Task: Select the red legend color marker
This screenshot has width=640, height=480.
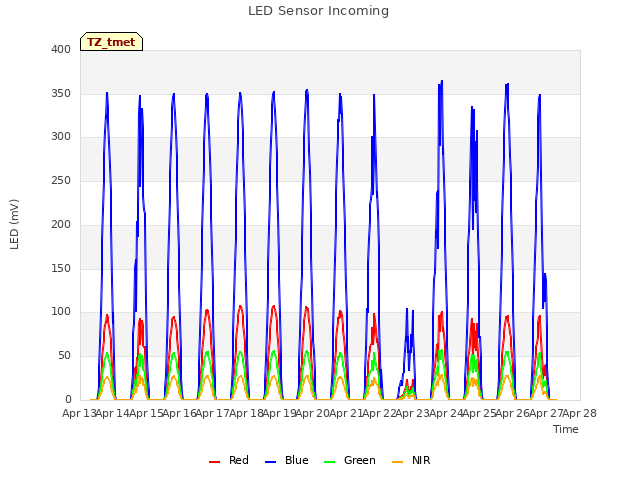Action: (x=214, y=462)
